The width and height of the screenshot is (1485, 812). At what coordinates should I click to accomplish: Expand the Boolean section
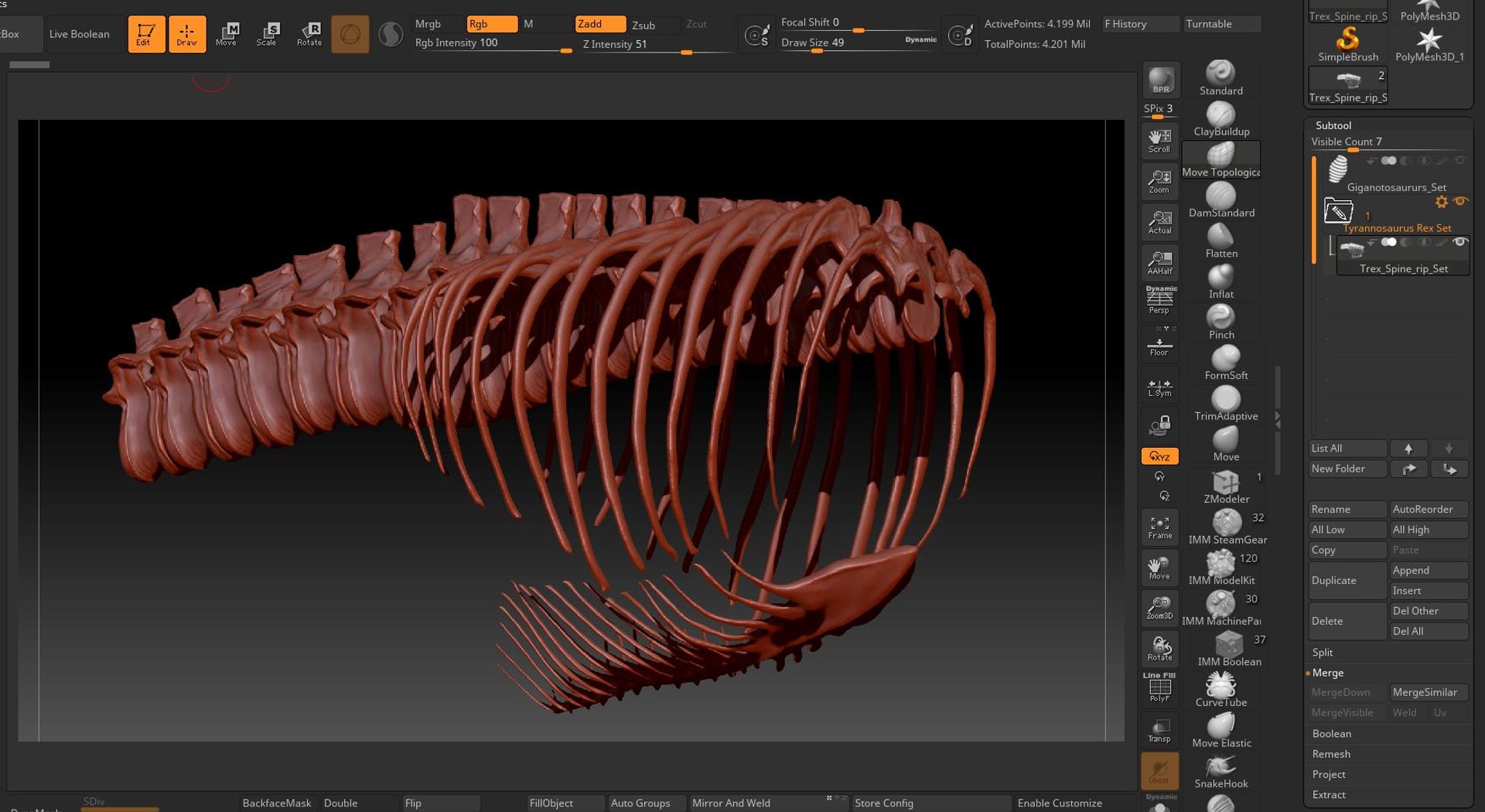tap(1332, 734)
